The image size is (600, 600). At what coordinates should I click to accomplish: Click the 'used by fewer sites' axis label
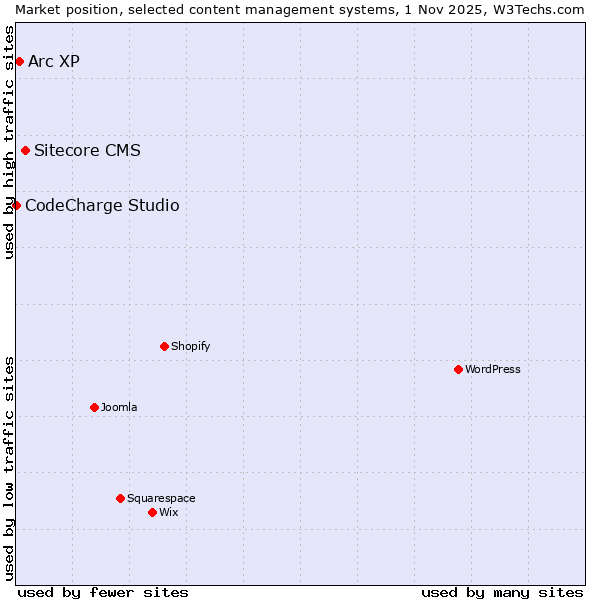coord(103,592)
